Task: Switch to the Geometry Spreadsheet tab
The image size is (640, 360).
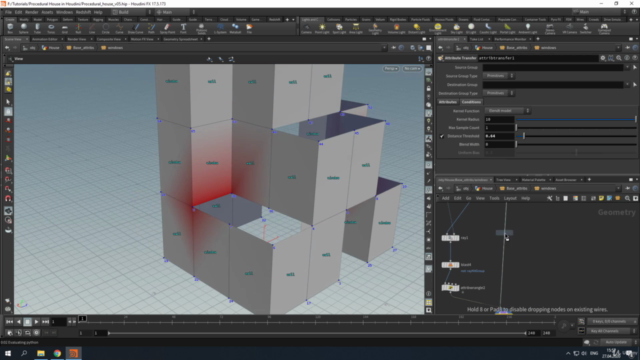Action: tap(180, 39)
